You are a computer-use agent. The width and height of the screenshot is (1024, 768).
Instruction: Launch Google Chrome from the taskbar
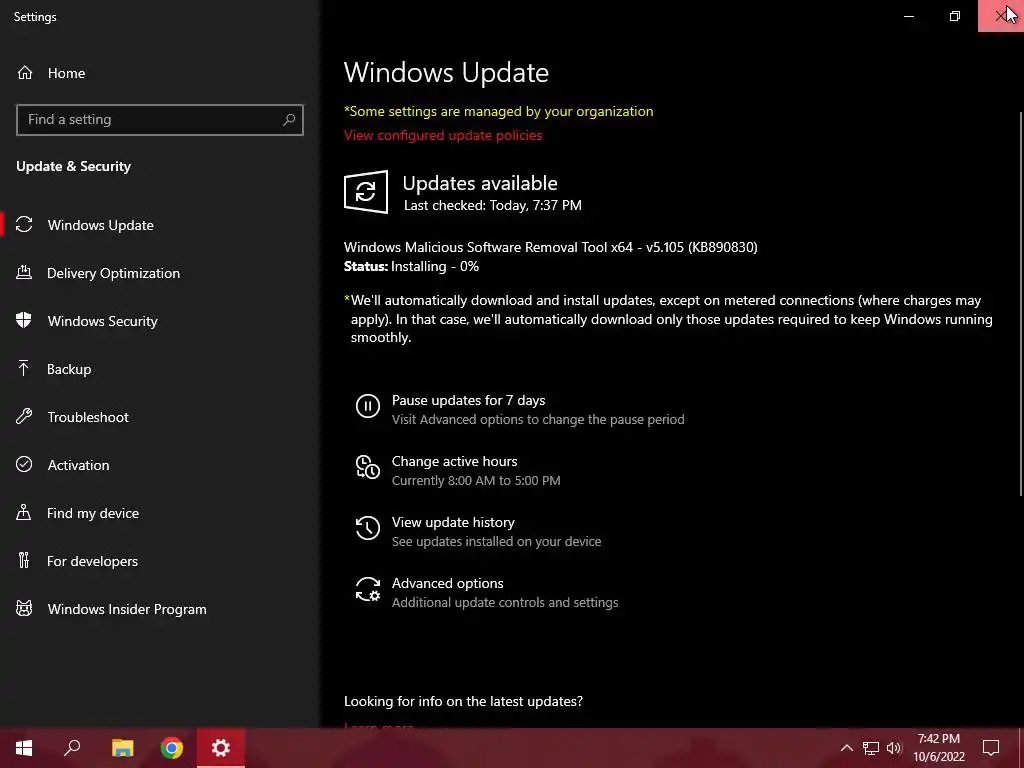[172, 748]
